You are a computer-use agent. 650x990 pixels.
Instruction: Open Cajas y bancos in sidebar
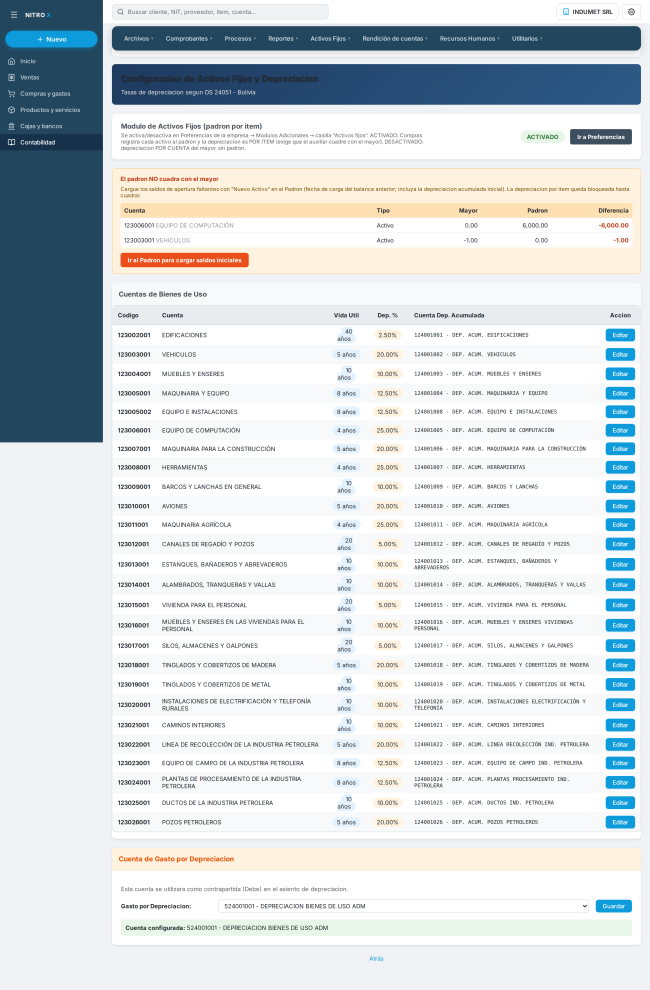(51, 126)
